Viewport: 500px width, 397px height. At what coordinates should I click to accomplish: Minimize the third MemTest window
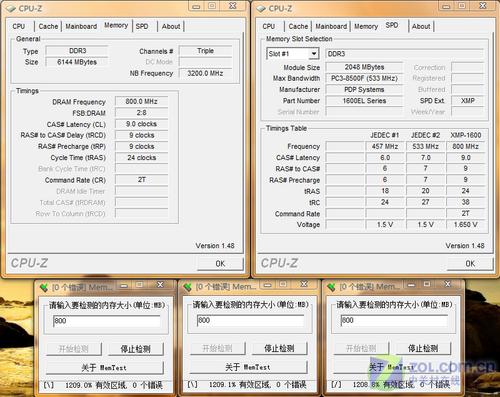(411, 285)
